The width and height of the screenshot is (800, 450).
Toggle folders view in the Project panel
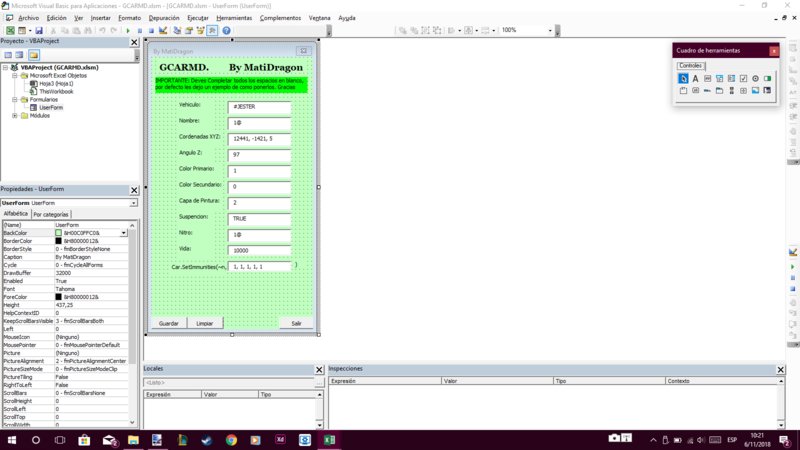(x=33, y=54)
